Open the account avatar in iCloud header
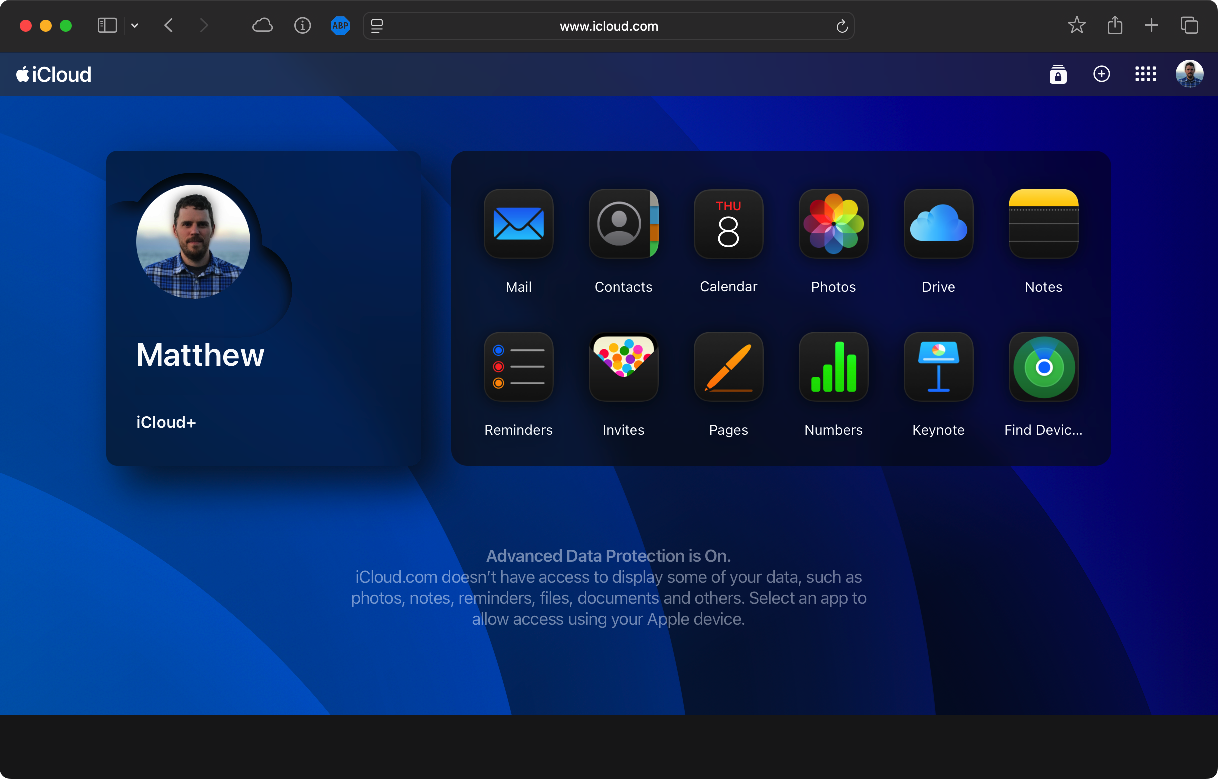The image size is (1218, 779). point(1189,74)
